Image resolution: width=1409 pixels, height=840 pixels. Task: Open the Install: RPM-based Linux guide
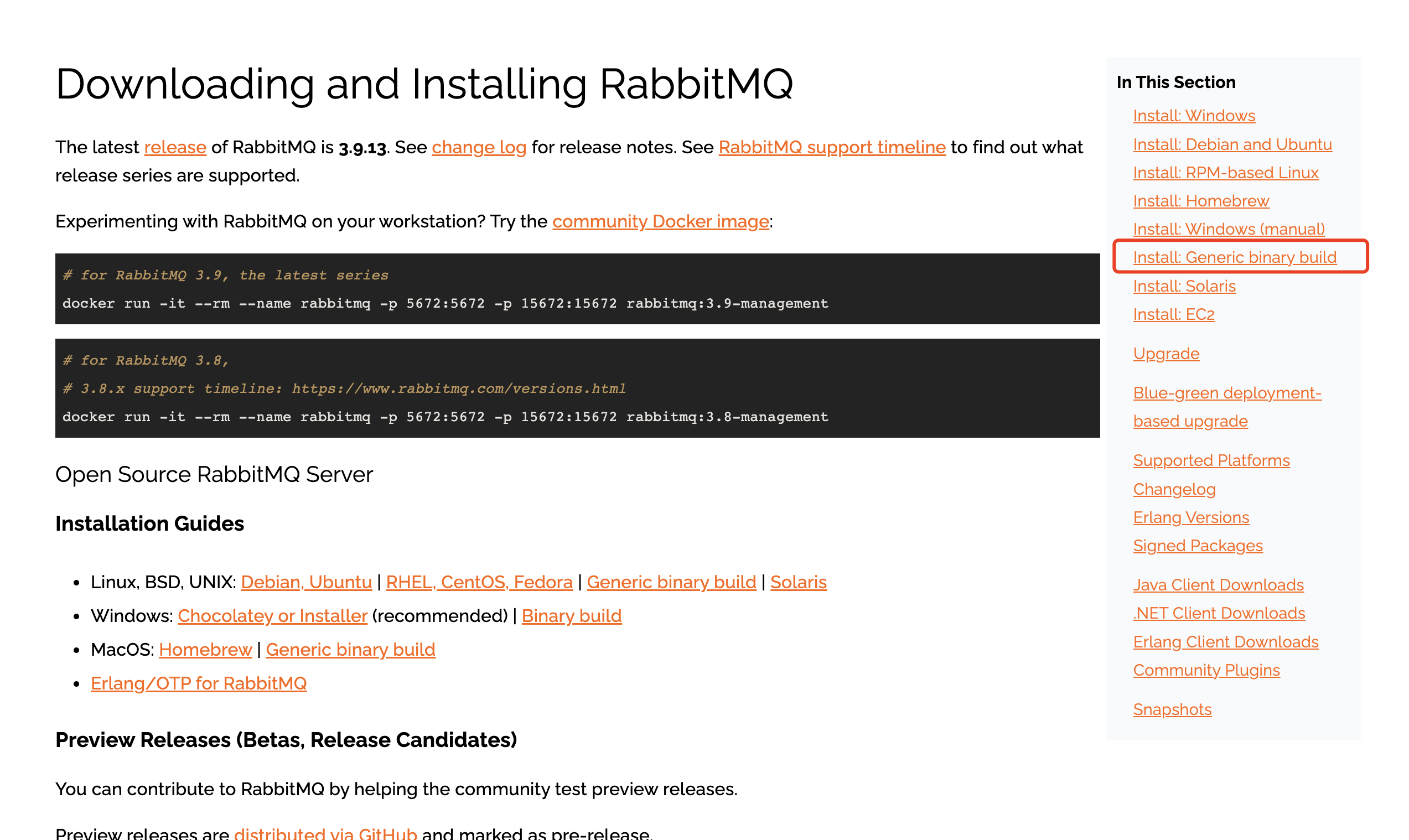click(1226, 173)
